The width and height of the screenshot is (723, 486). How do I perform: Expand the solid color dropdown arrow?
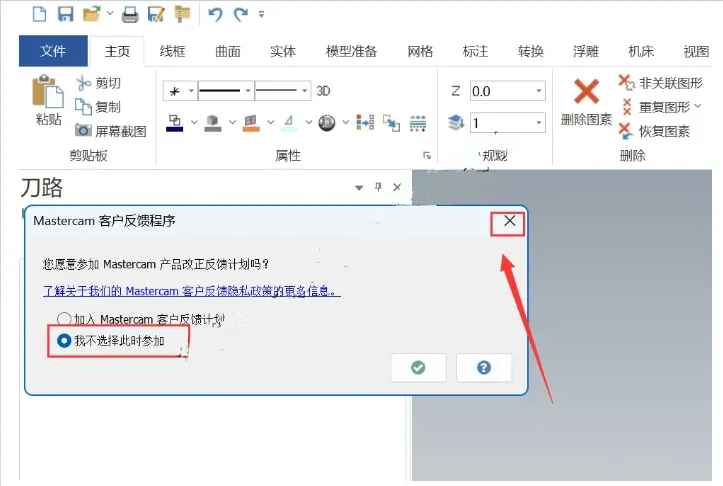pyautogui.click(x=232, y=123)
